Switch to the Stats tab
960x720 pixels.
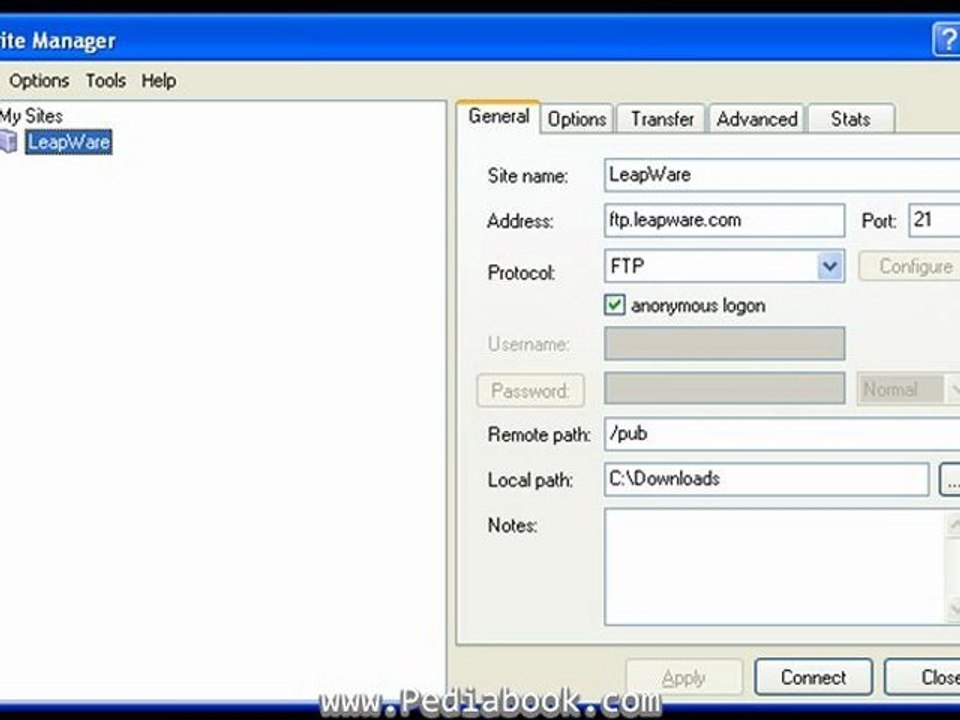coord(851,119)
